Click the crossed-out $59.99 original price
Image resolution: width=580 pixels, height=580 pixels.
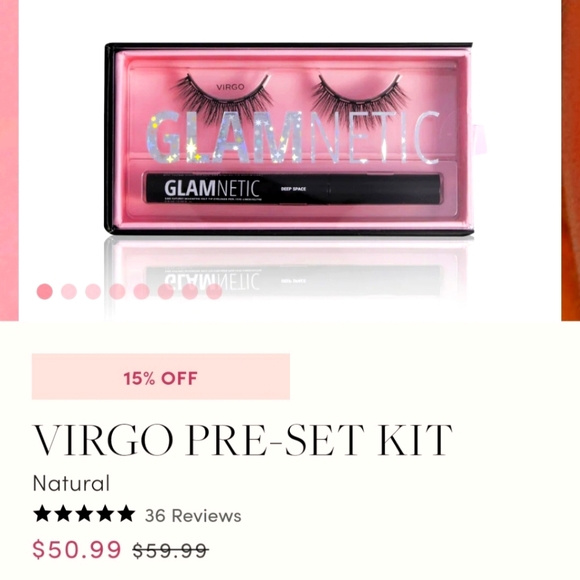click(171, 550)
